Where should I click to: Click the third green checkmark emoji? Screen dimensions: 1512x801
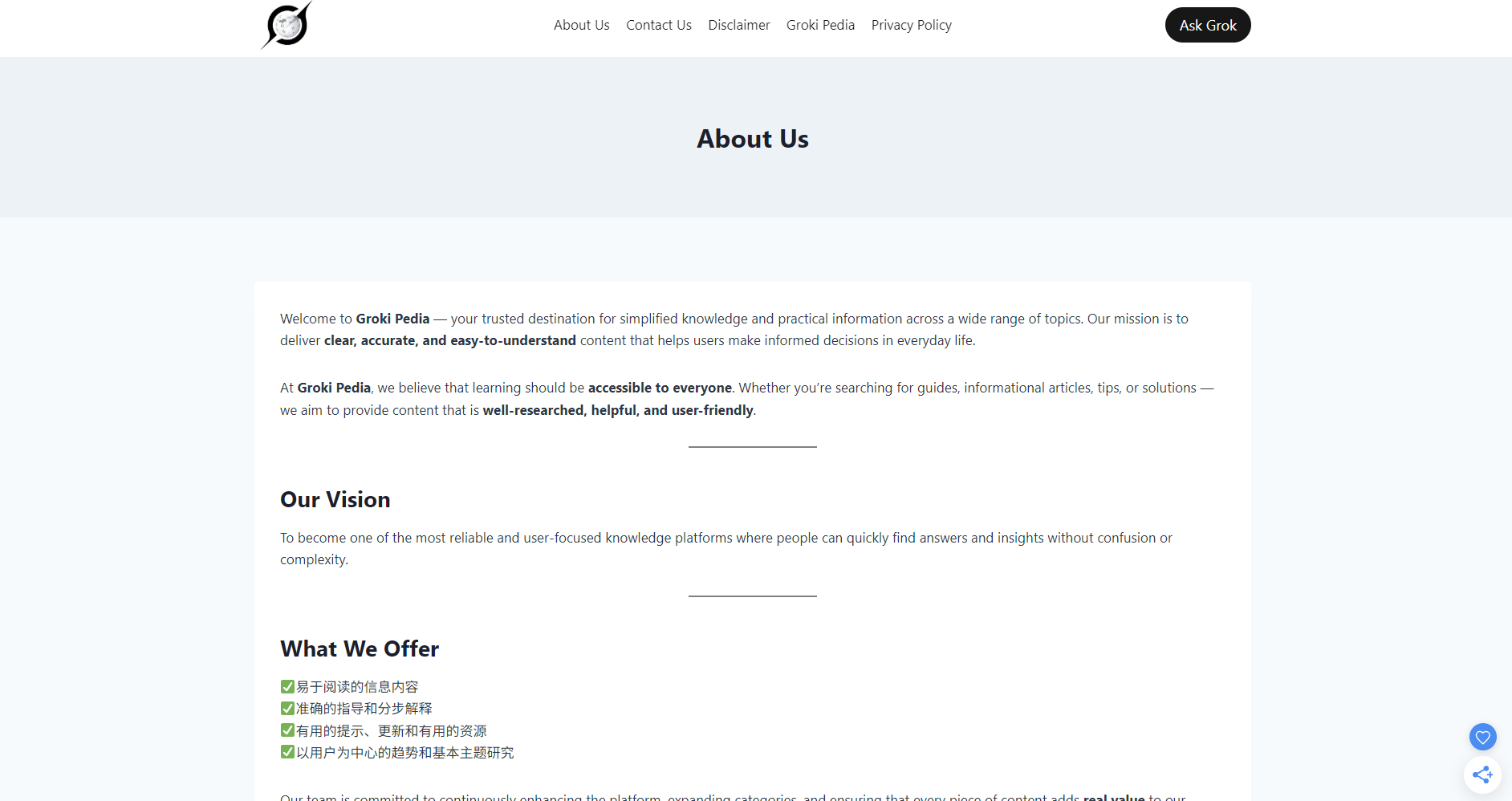tap(287, 730)
